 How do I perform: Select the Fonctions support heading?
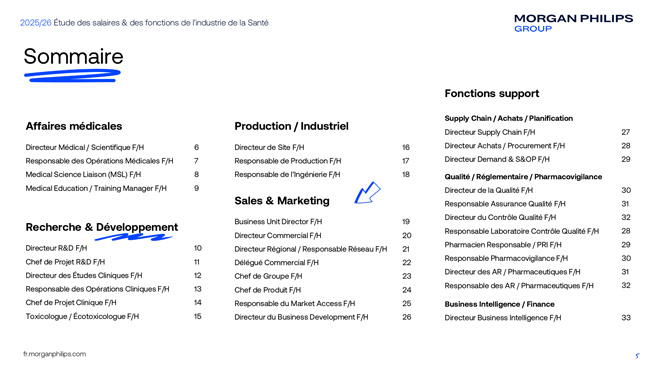492,93
